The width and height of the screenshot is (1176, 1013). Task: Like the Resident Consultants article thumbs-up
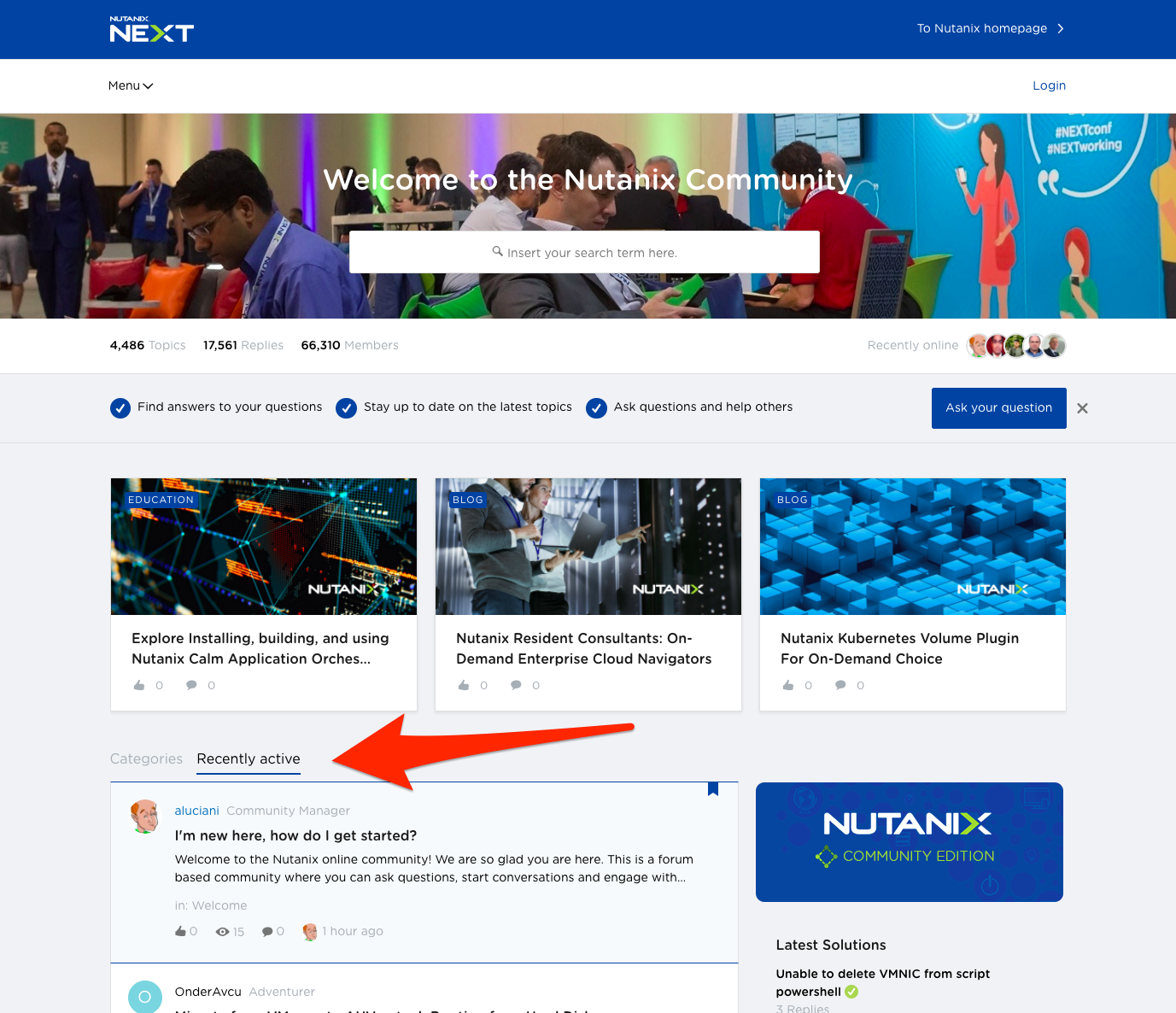(464, 685)
